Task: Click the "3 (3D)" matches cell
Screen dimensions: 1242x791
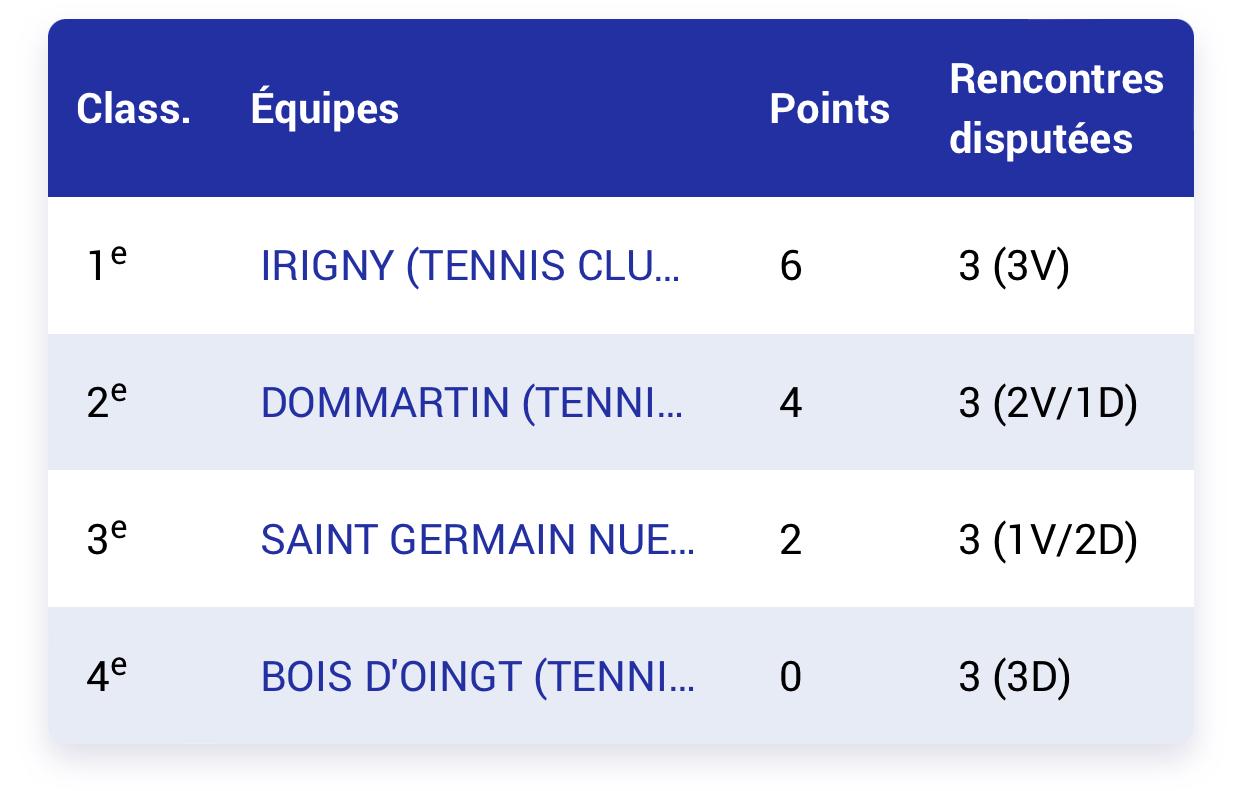Action: pyautogui.click(x=1014, y=677)
